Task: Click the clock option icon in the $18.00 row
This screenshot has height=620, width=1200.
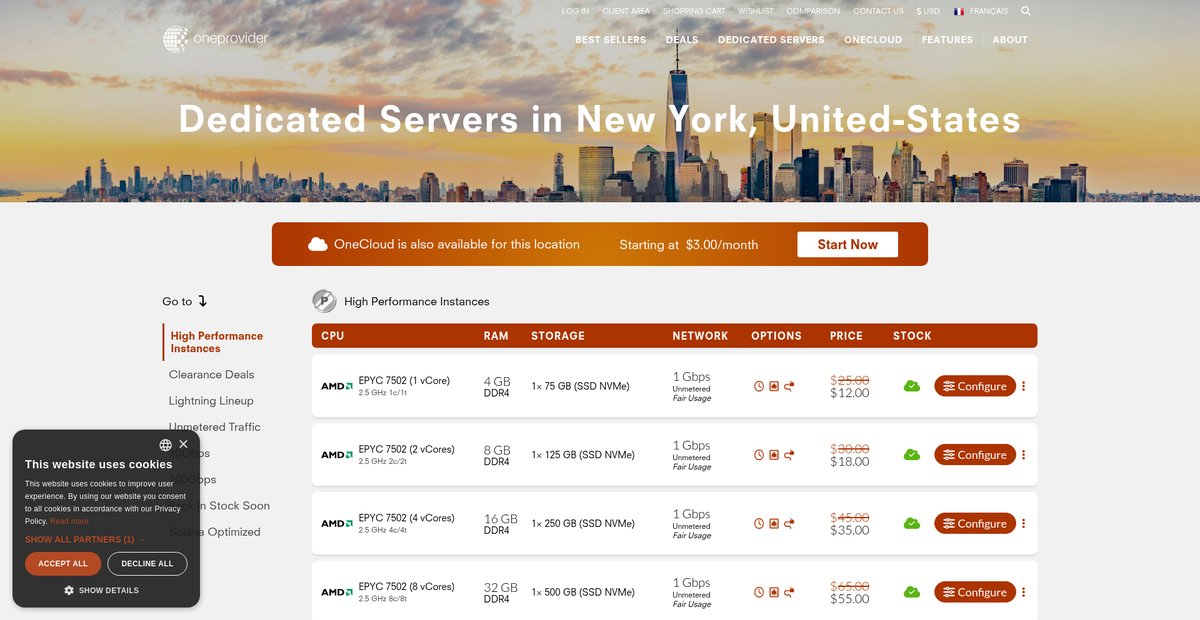Action: tap(759, 455)
